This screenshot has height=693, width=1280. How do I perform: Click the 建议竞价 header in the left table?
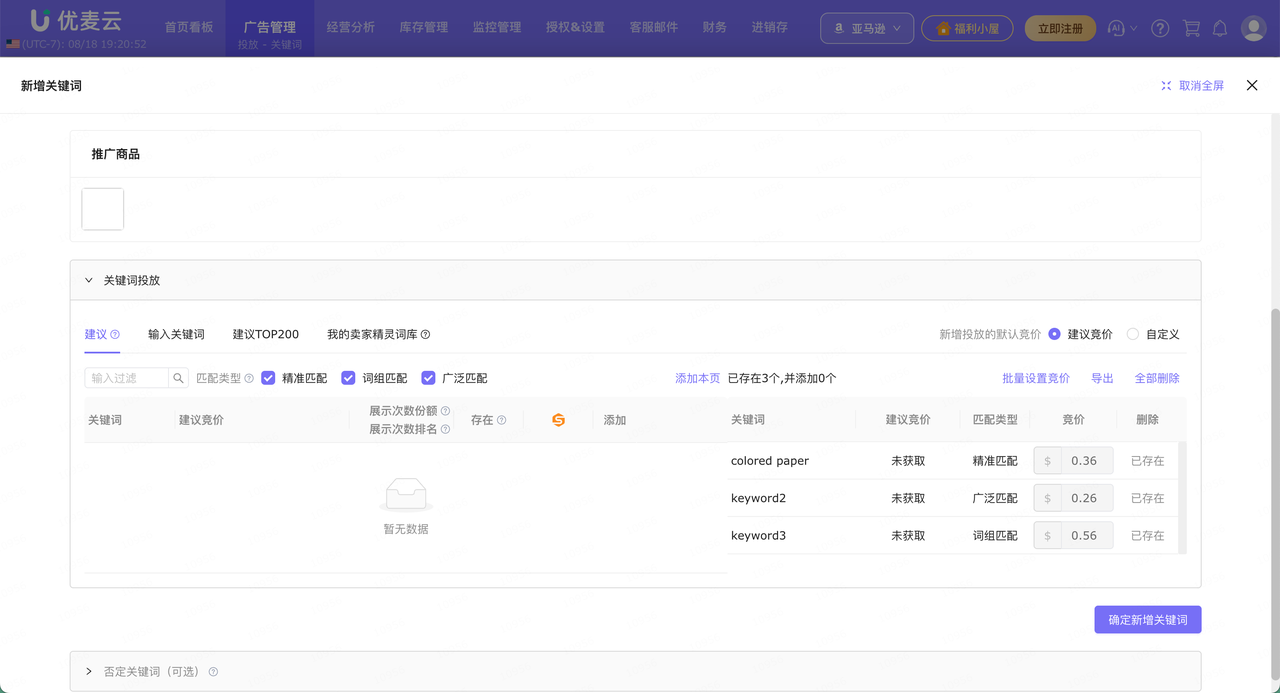(201, 420)
